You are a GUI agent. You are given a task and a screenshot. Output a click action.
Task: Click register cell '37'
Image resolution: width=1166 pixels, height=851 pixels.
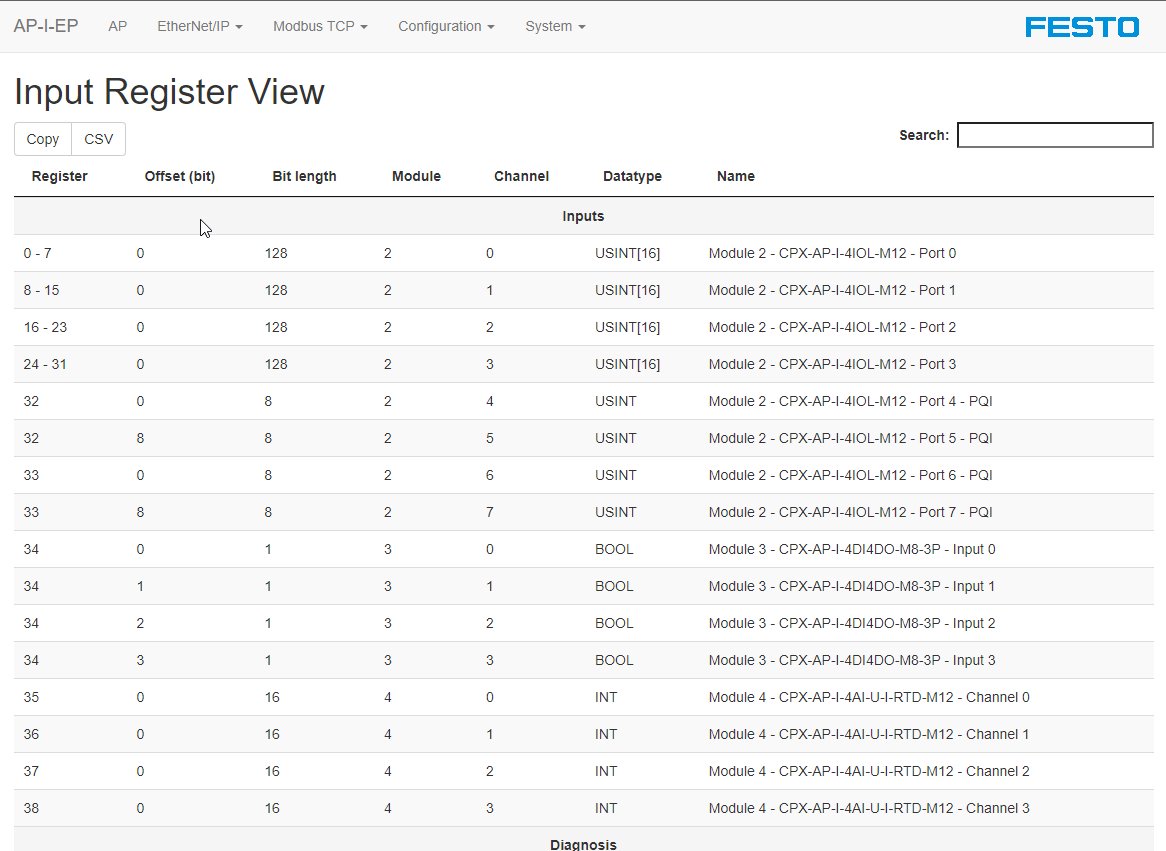(x=31, y=771)
